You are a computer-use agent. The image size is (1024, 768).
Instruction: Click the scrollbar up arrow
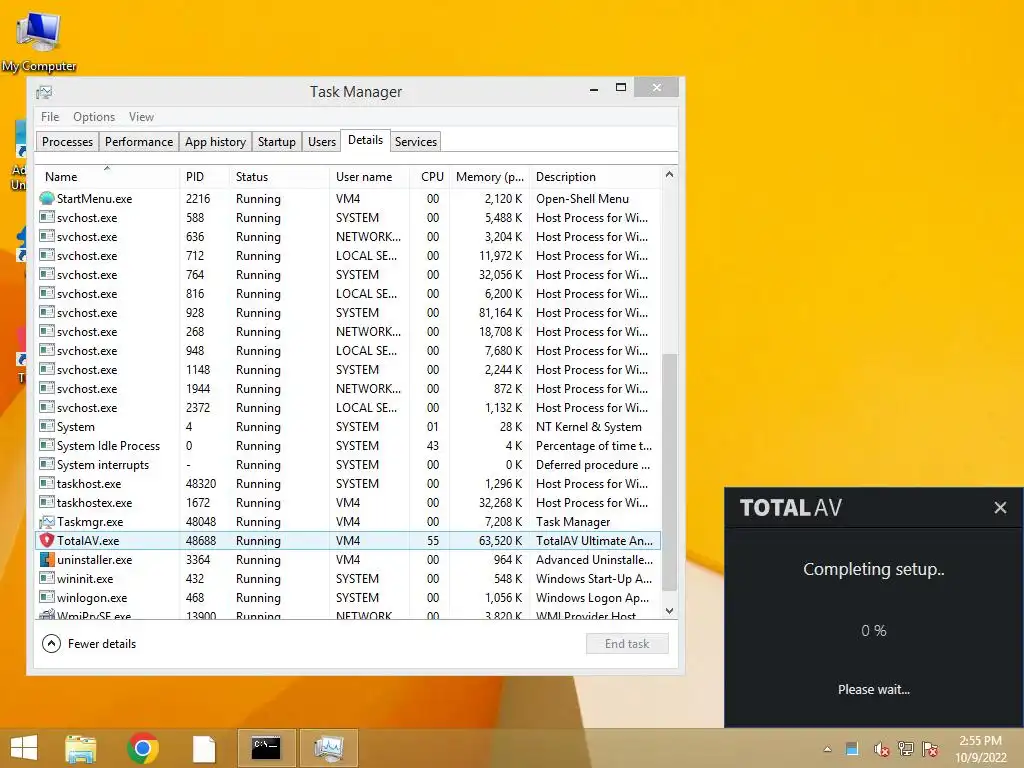(x=669, y=174)
